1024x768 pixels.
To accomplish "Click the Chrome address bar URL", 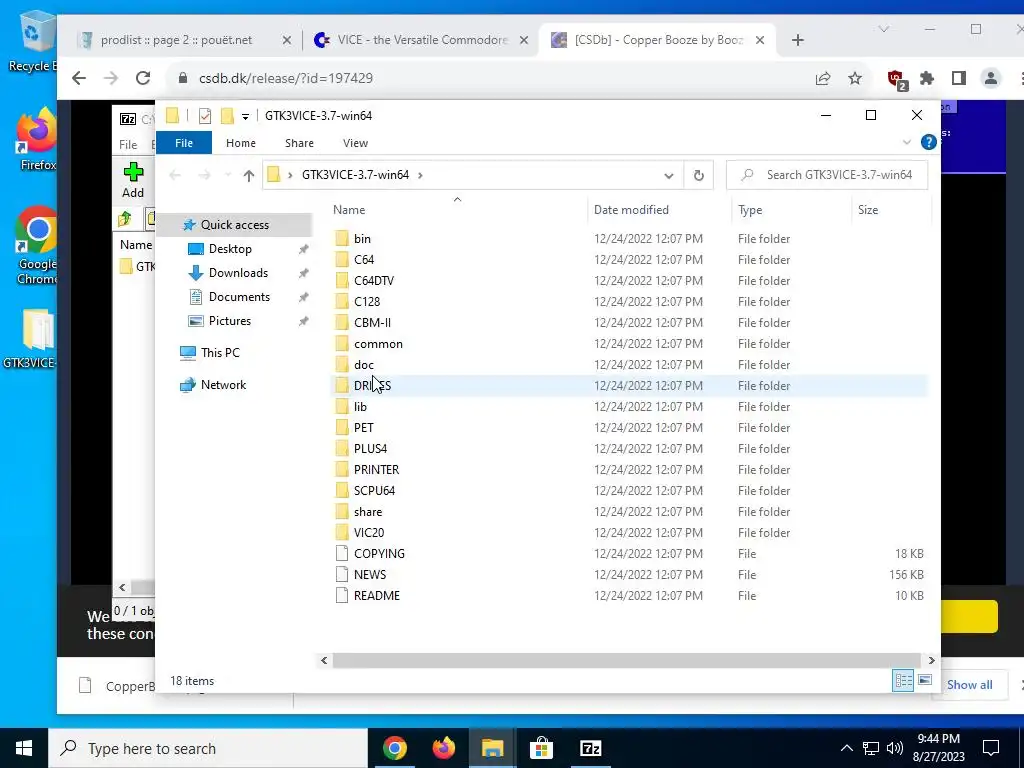I will tap(285, 78).
